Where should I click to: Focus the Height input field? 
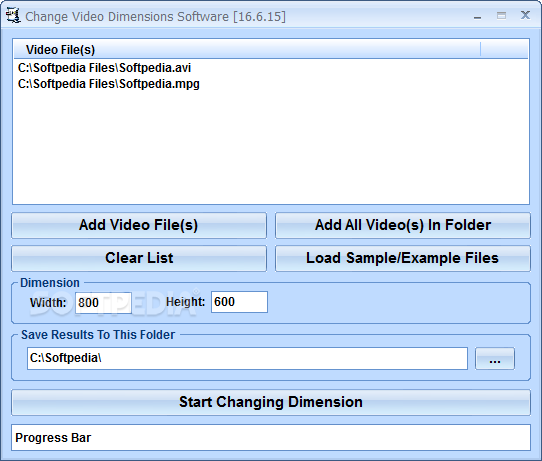(x=239, y=302)
